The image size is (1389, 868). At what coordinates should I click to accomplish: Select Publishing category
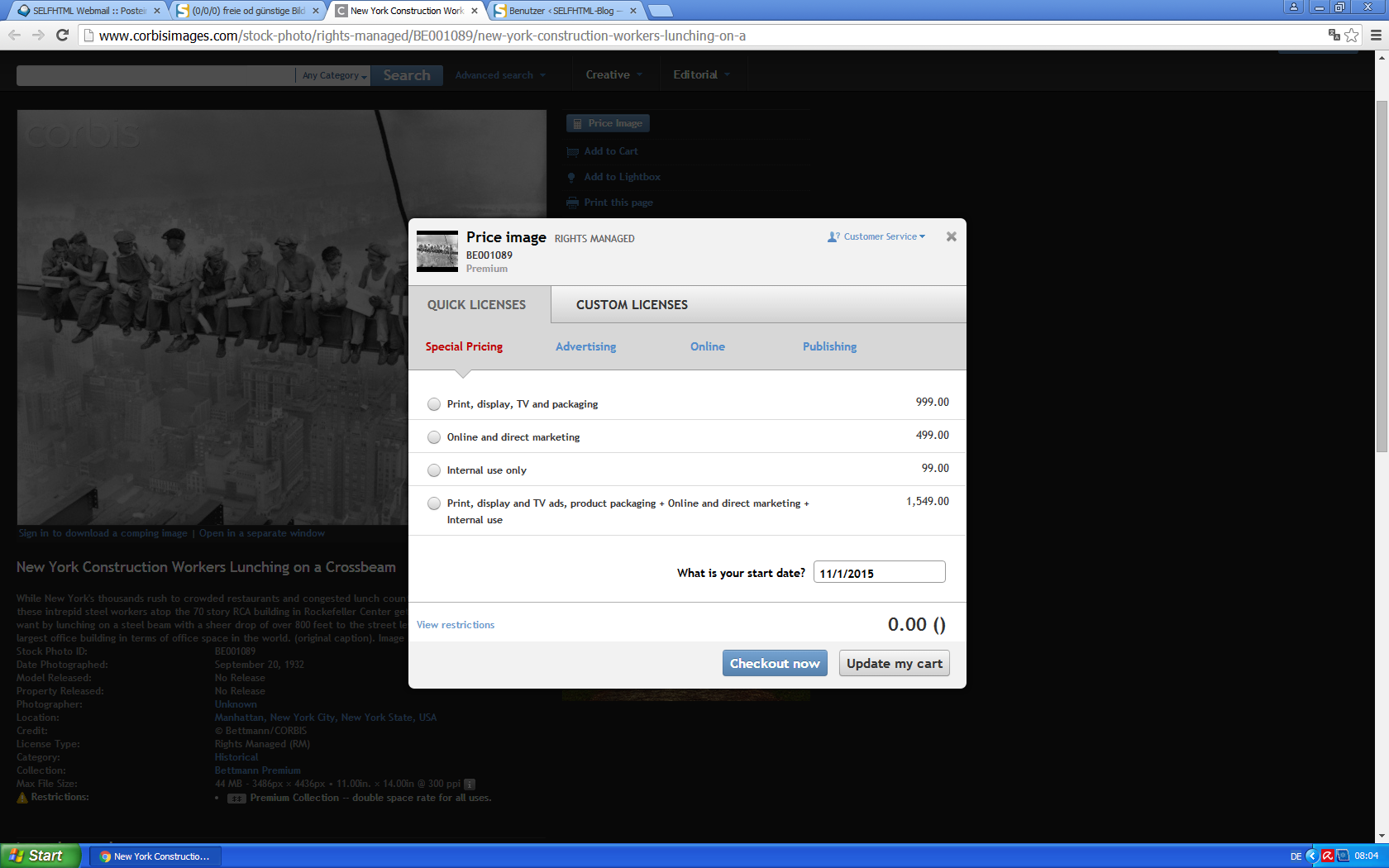[829, 346]
